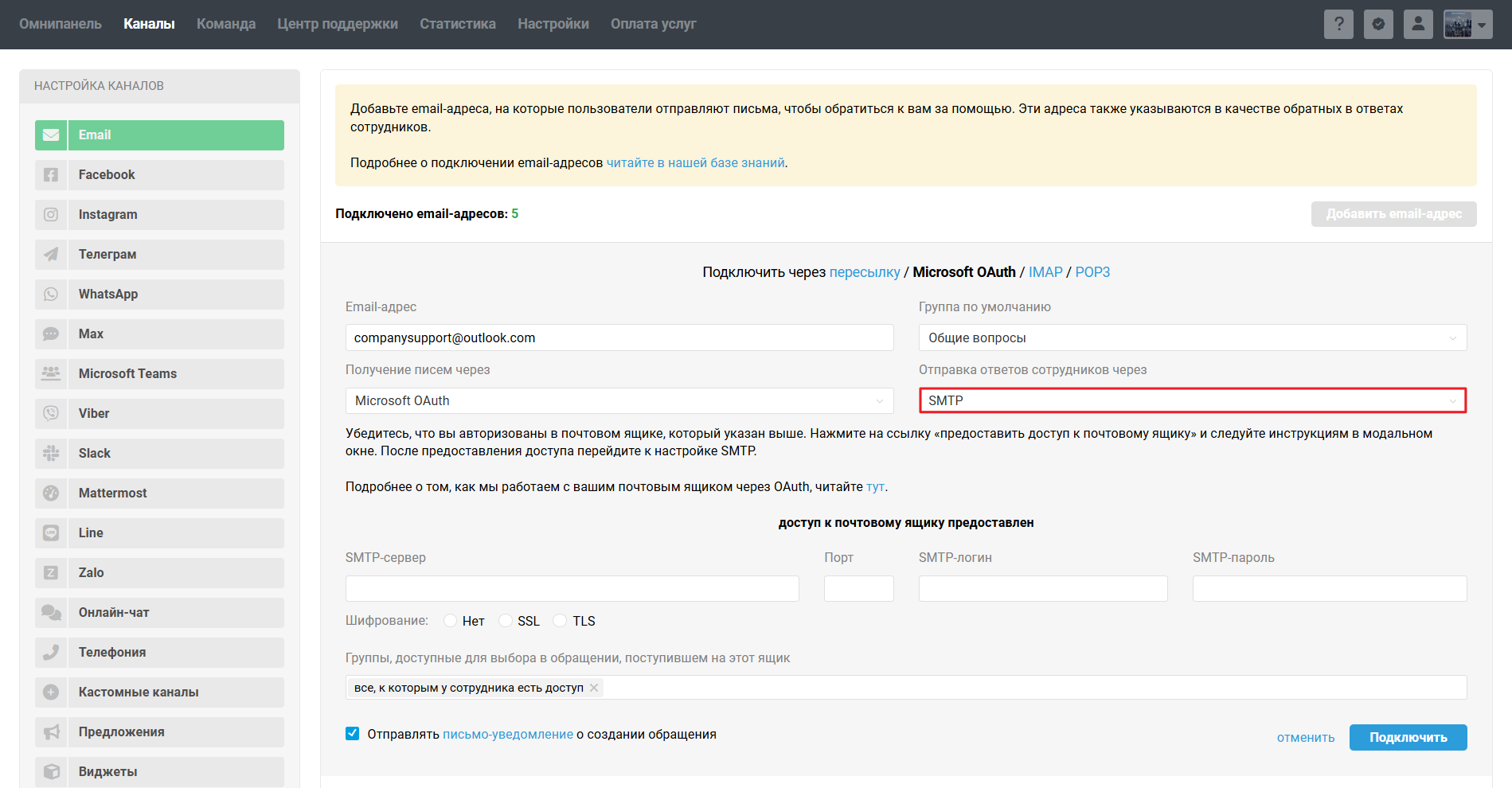
Task: Open the Facebook channel icon
Action: pyautogui.click(x=51, y=175)
